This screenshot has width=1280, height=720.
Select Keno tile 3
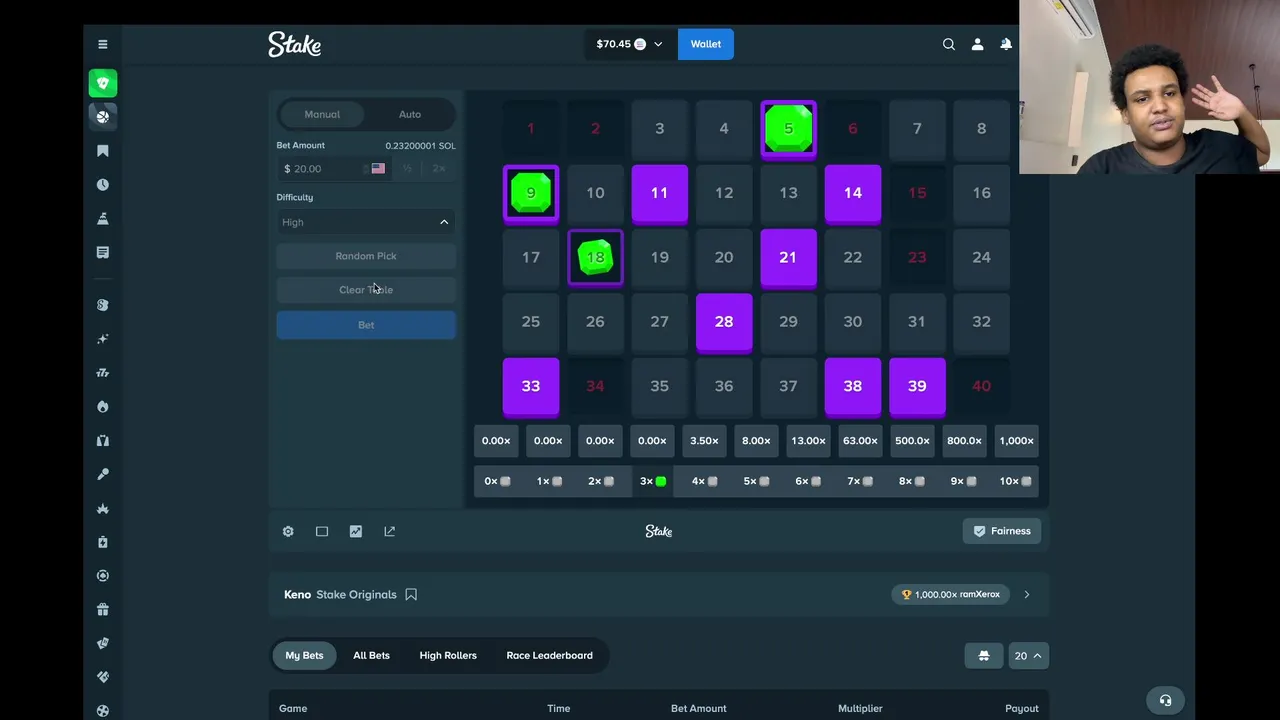[660, 129]
